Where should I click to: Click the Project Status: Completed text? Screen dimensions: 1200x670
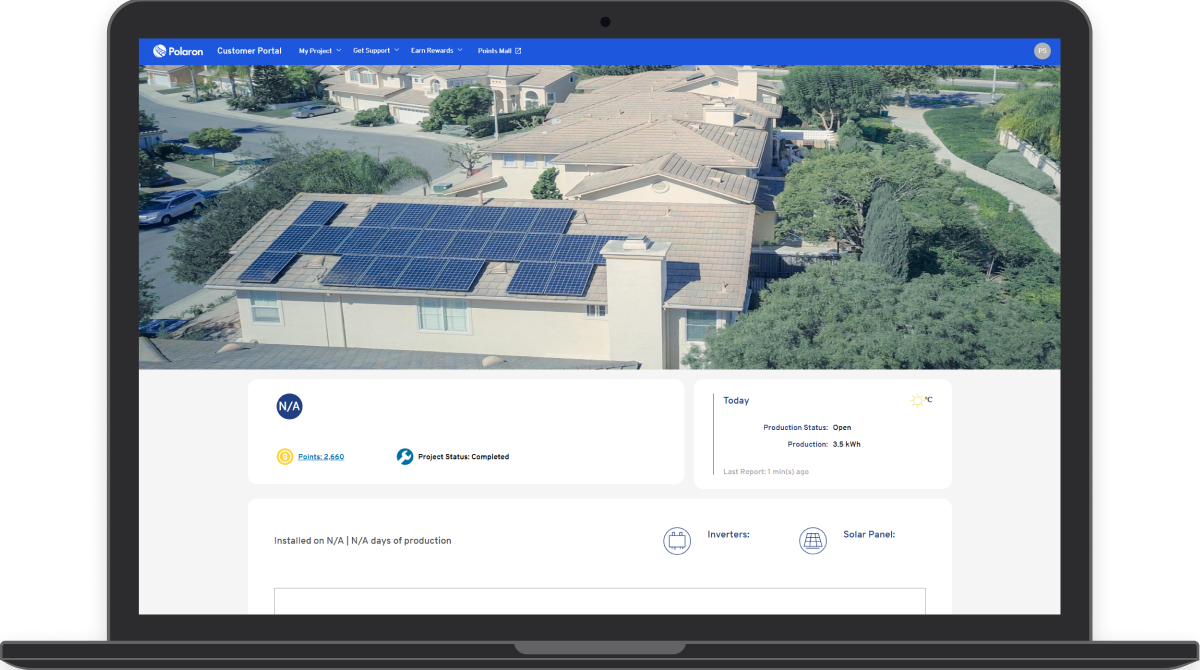pyautogui.click(x=463, y=457)
